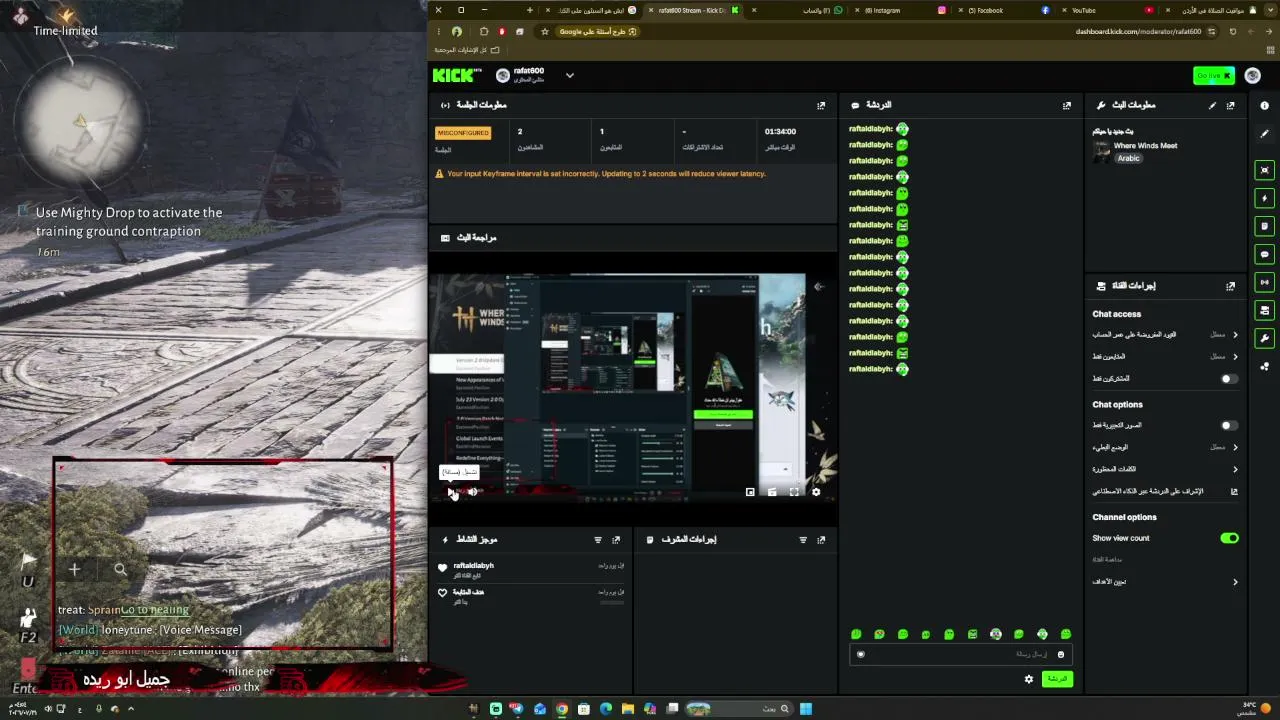This screenshot has width=1280, height=720.
Task: Switch to the Google search browser tab
Action: pos(590,10)
